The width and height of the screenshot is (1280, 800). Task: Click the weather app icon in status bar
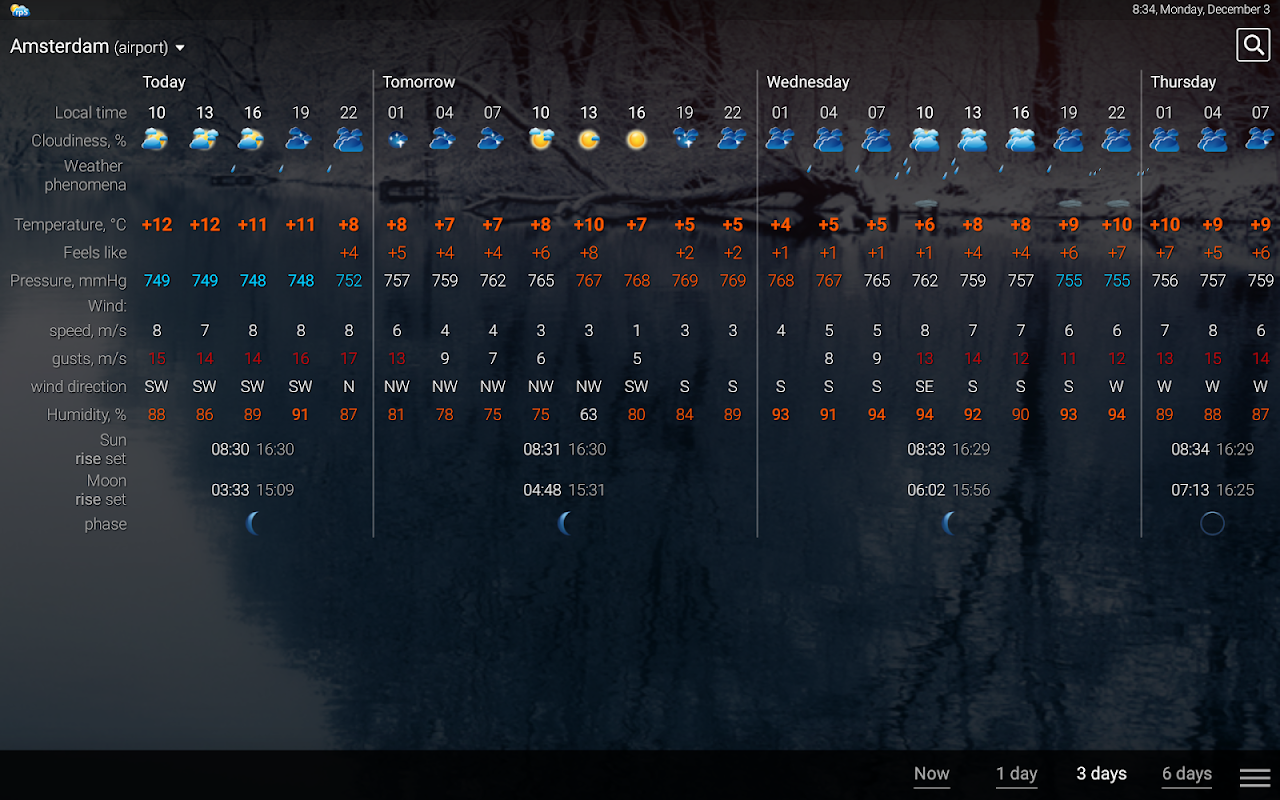[20, 10]
